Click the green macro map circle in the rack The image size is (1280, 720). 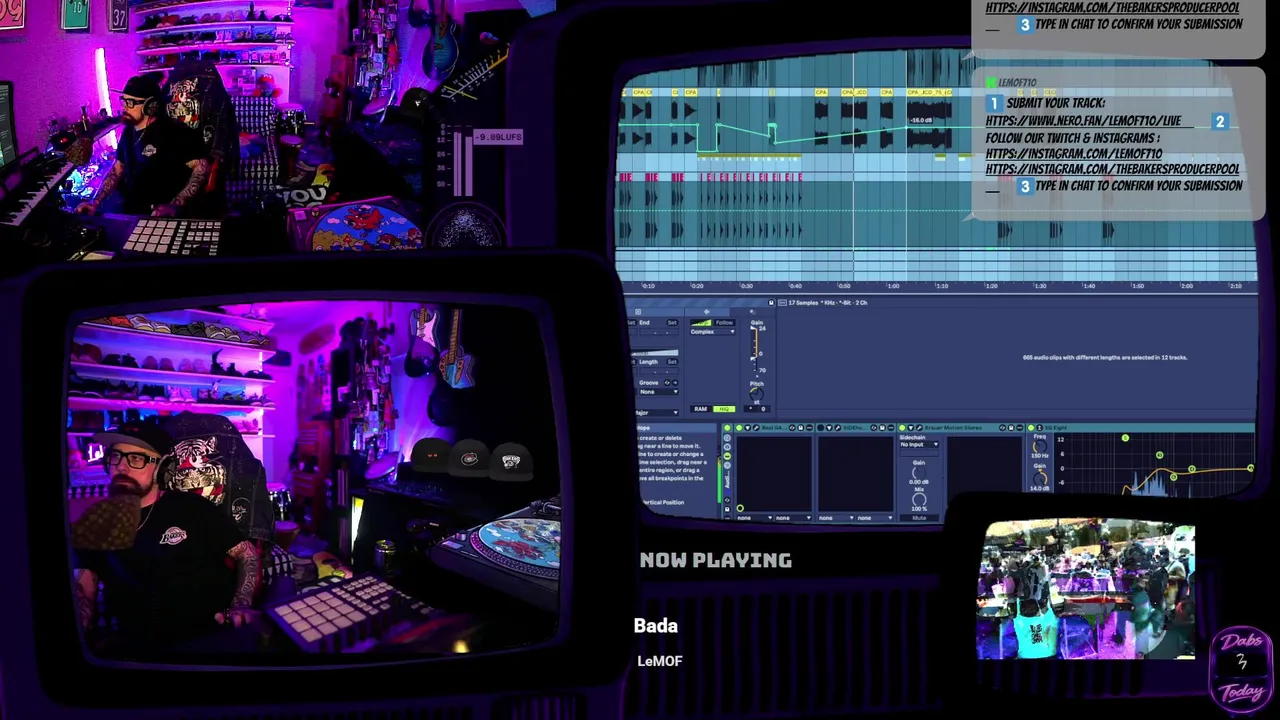point(740,508)
